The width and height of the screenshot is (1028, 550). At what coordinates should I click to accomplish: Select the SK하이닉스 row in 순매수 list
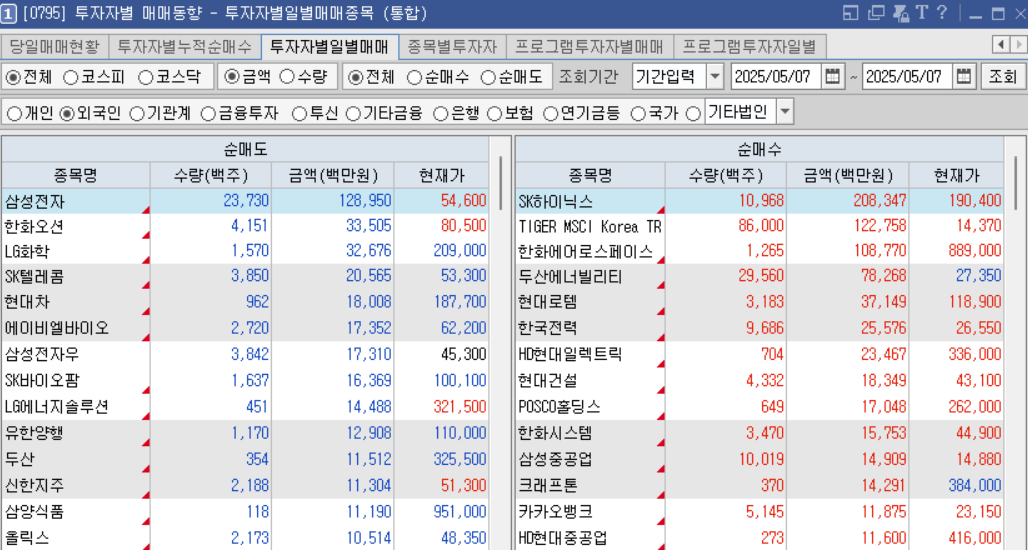click(x=760, y=201)
